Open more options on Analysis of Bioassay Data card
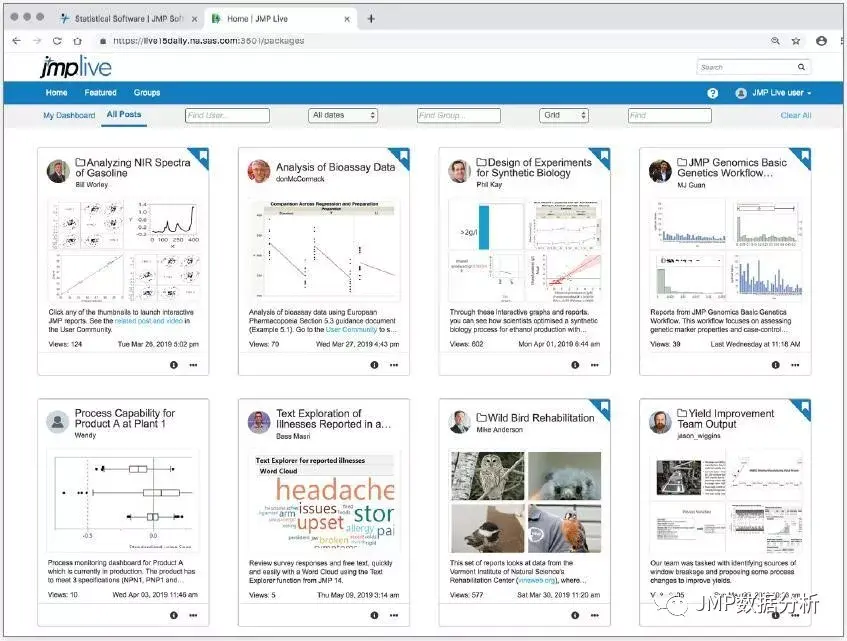Screen dimensions: 847x641 pyautogui.click(x=394, y=365)
